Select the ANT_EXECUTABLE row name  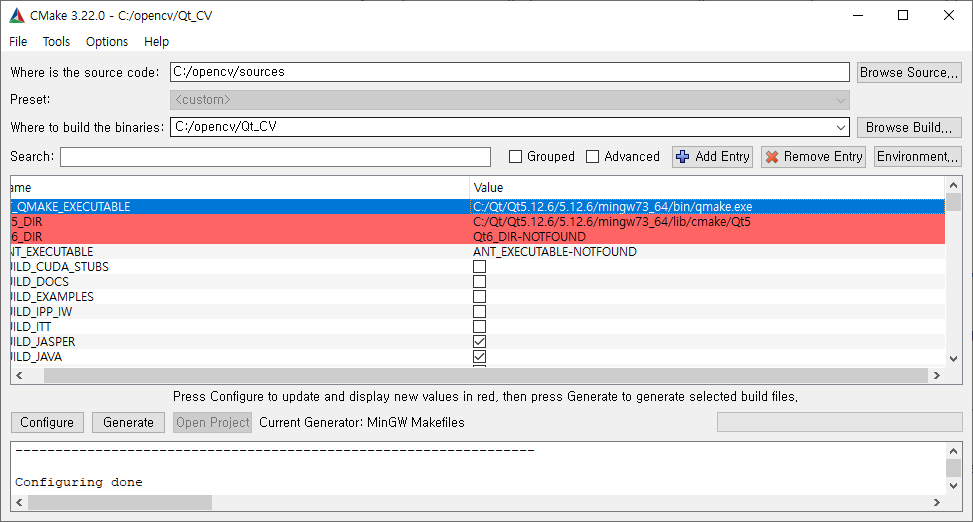[x=52, y=251]
